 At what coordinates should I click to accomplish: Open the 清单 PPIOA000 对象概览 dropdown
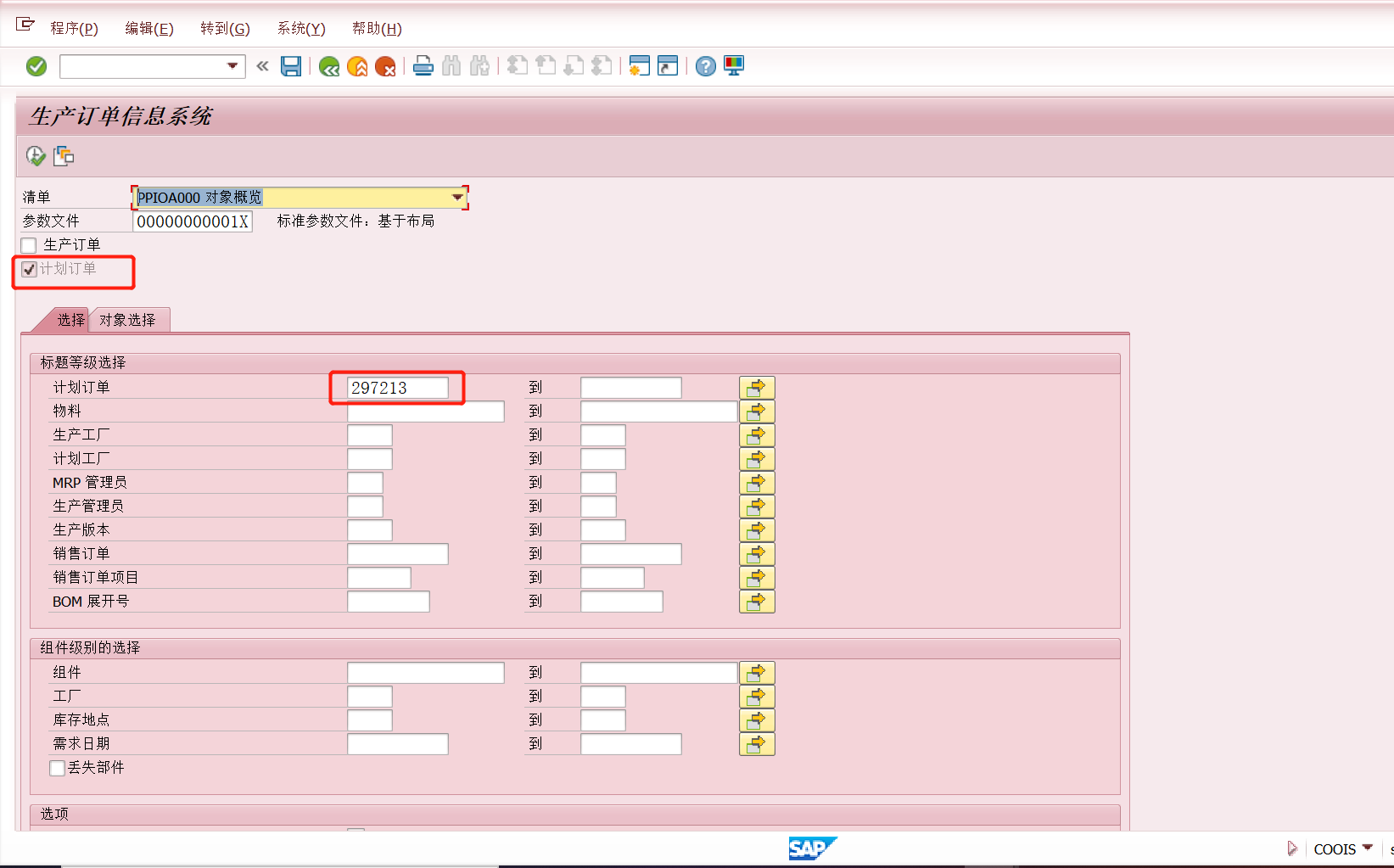457,198
